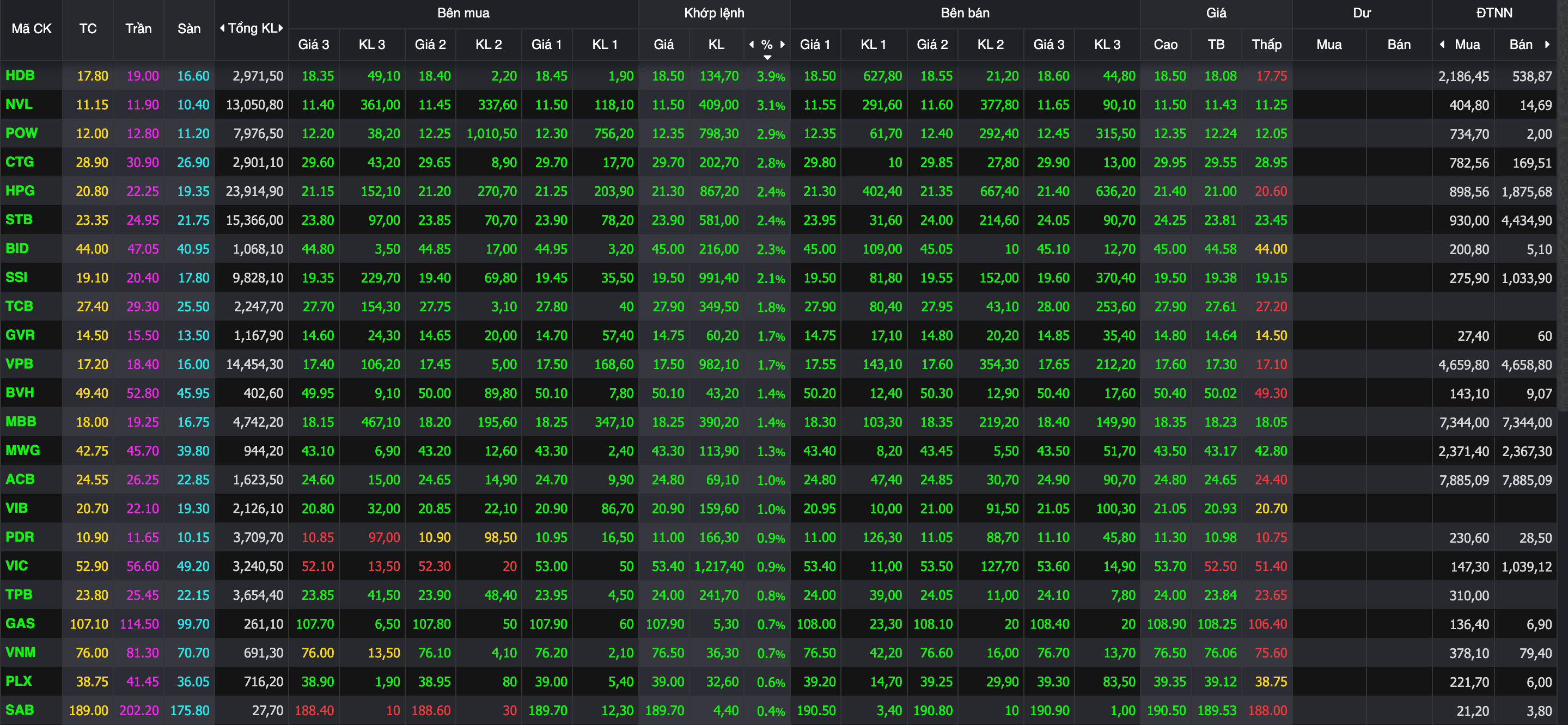Open MBB stock details

(21, 421)
